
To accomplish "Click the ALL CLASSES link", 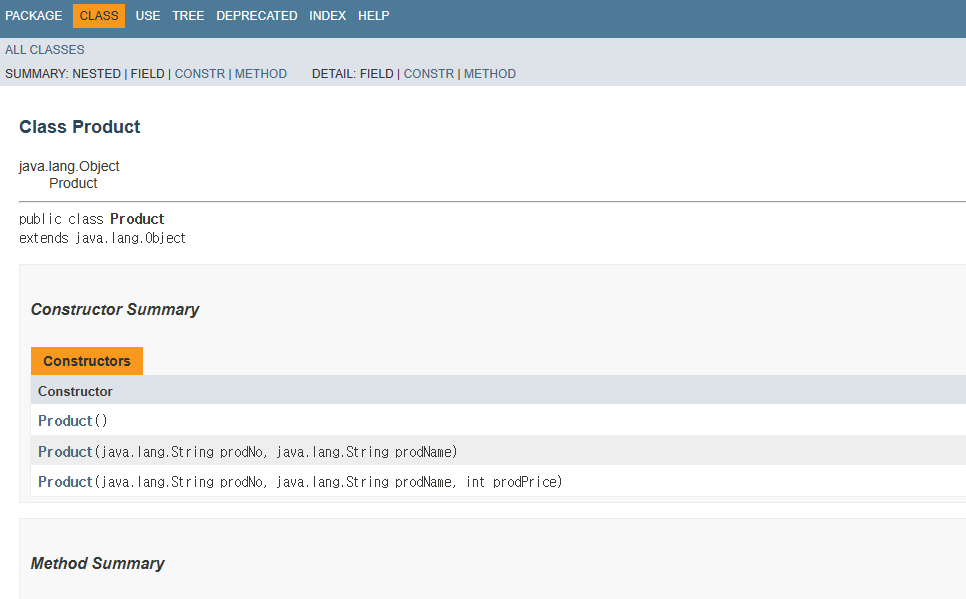I will (x=45, y=50).
